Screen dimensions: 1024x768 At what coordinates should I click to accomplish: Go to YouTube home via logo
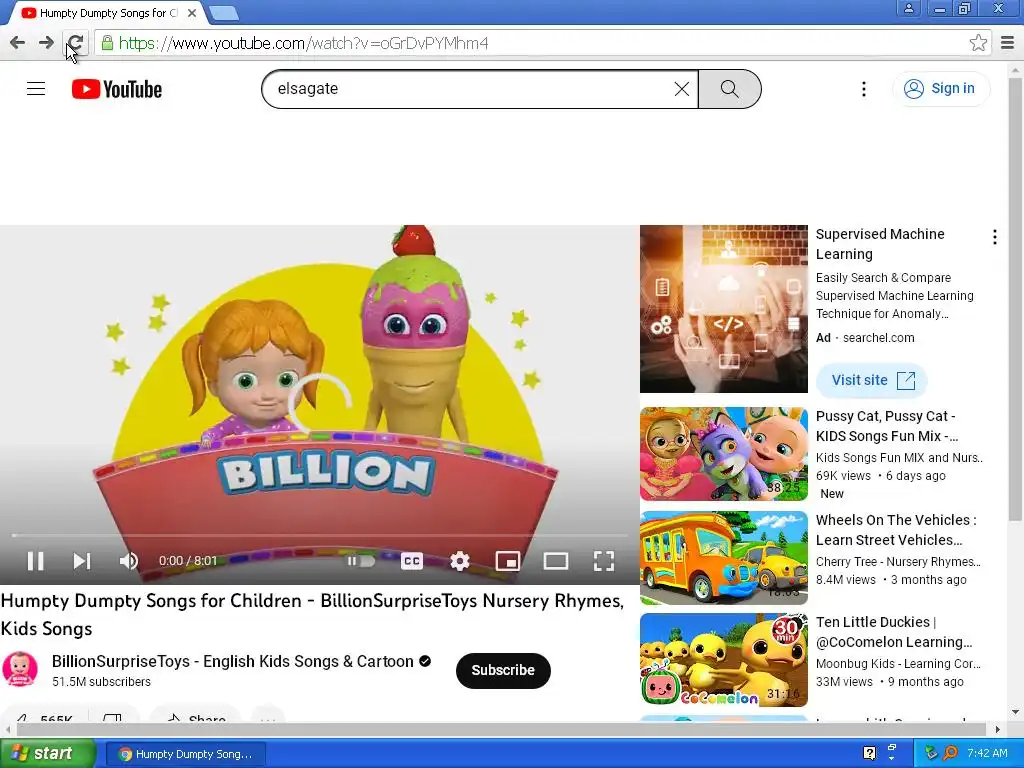[117, 89]
